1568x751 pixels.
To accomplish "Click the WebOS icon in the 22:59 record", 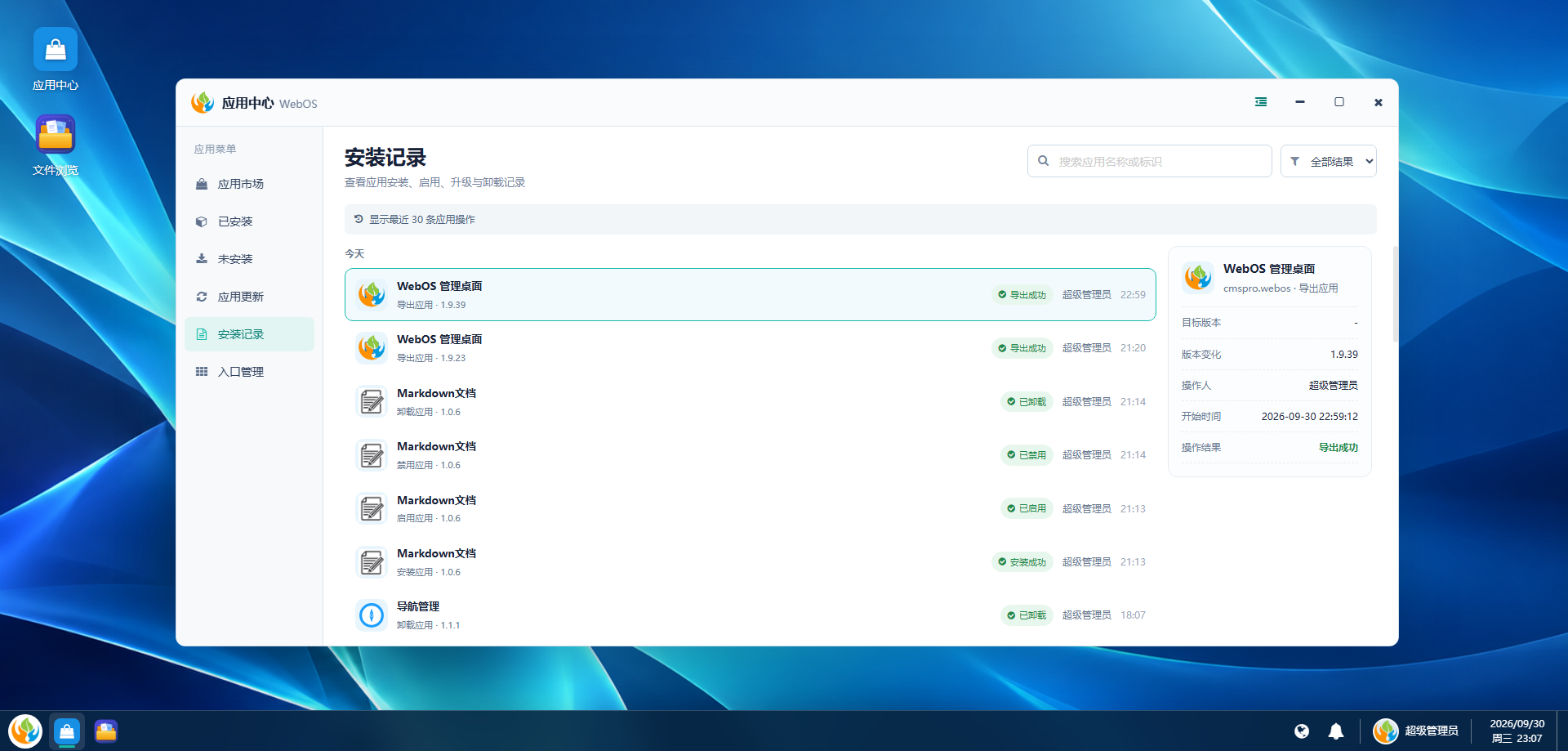I will coord(372,294).
